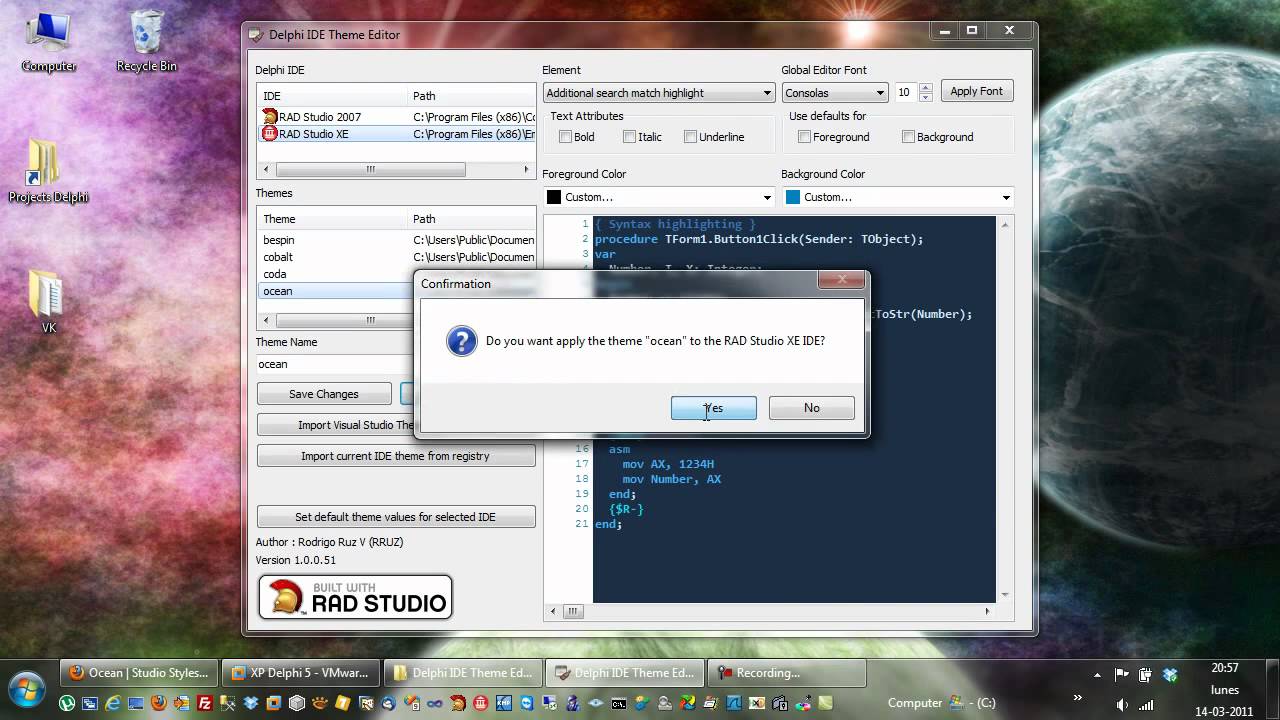Screen dimensions: 1280x720
Task: Launch Firefox from the quick launch bar
Action: (159, 703)
